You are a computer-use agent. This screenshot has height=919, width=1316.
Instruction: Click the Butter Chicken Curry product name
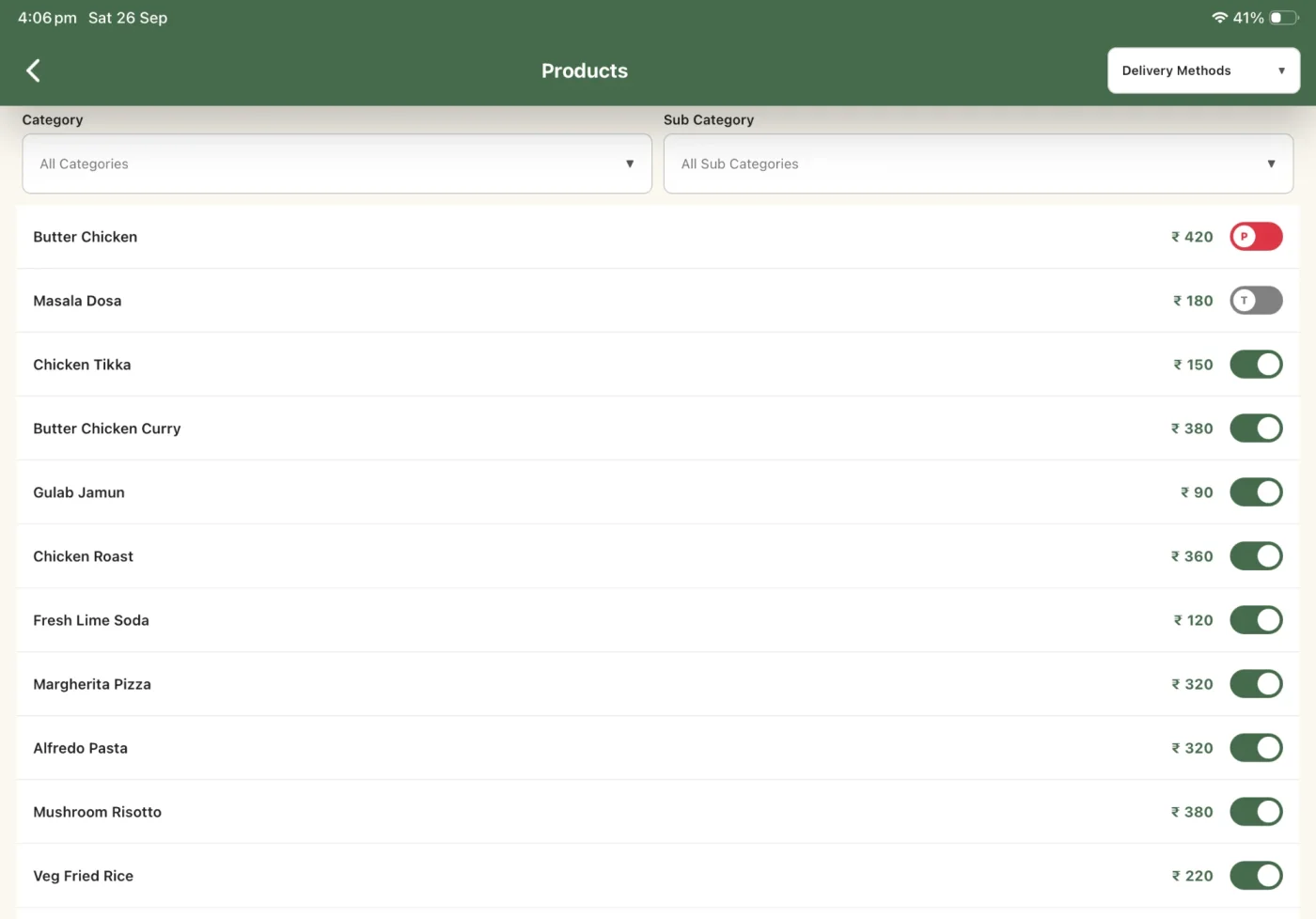click(x=107, y=428)
